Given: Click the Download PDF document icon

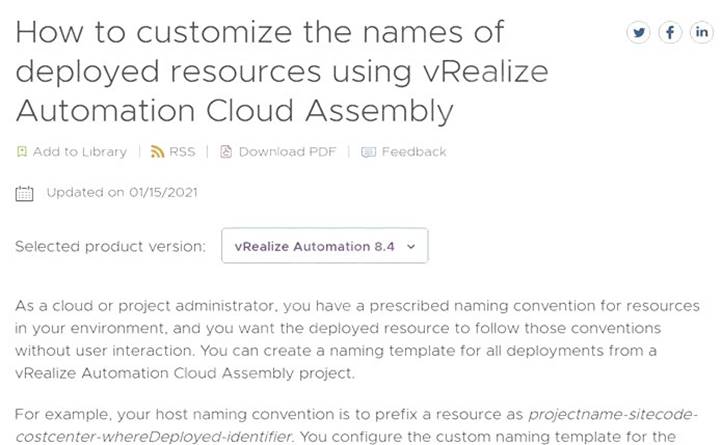Looking at the screenshot, I should 226,152.
